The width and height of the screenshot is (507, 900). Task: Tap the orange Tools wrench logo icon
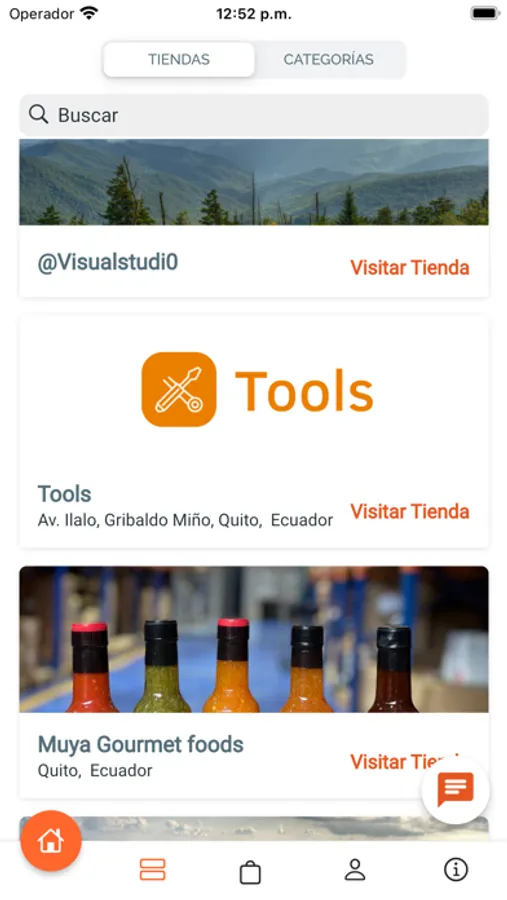click(x=179, y=389)
